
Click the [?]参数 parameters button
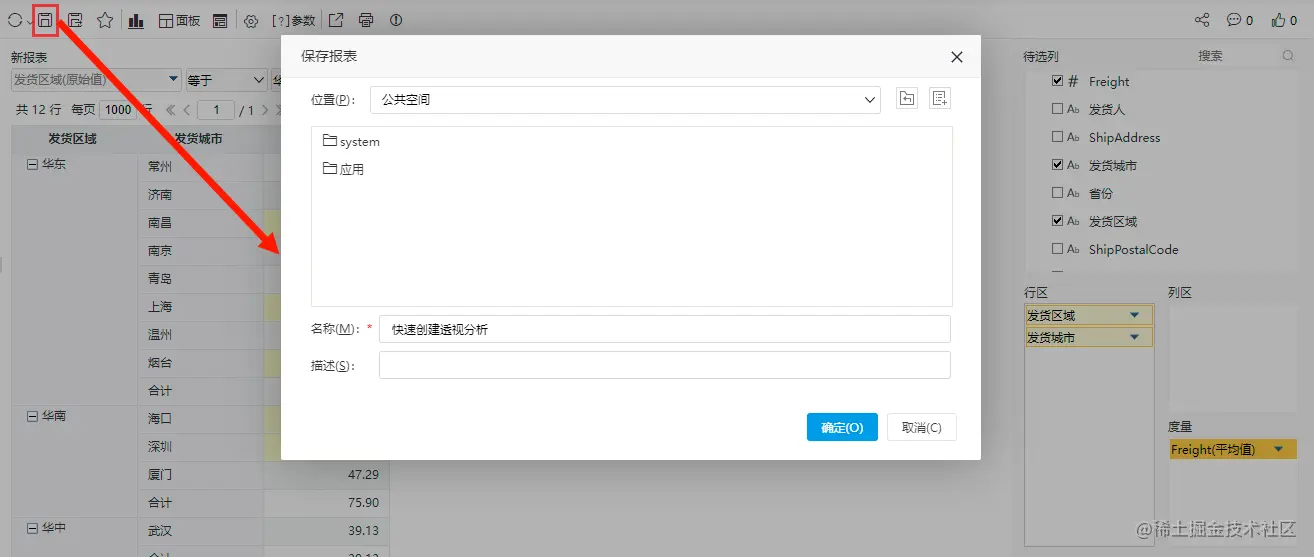tap(294, 20)
